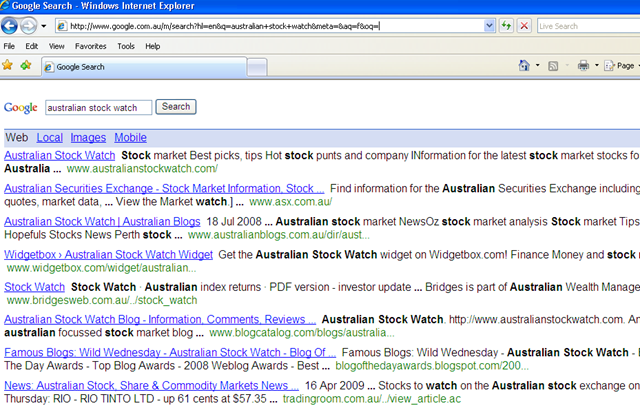Open the Favorites menu
Image resolution: width=640 pixels, height=408 pixels.
91,46
